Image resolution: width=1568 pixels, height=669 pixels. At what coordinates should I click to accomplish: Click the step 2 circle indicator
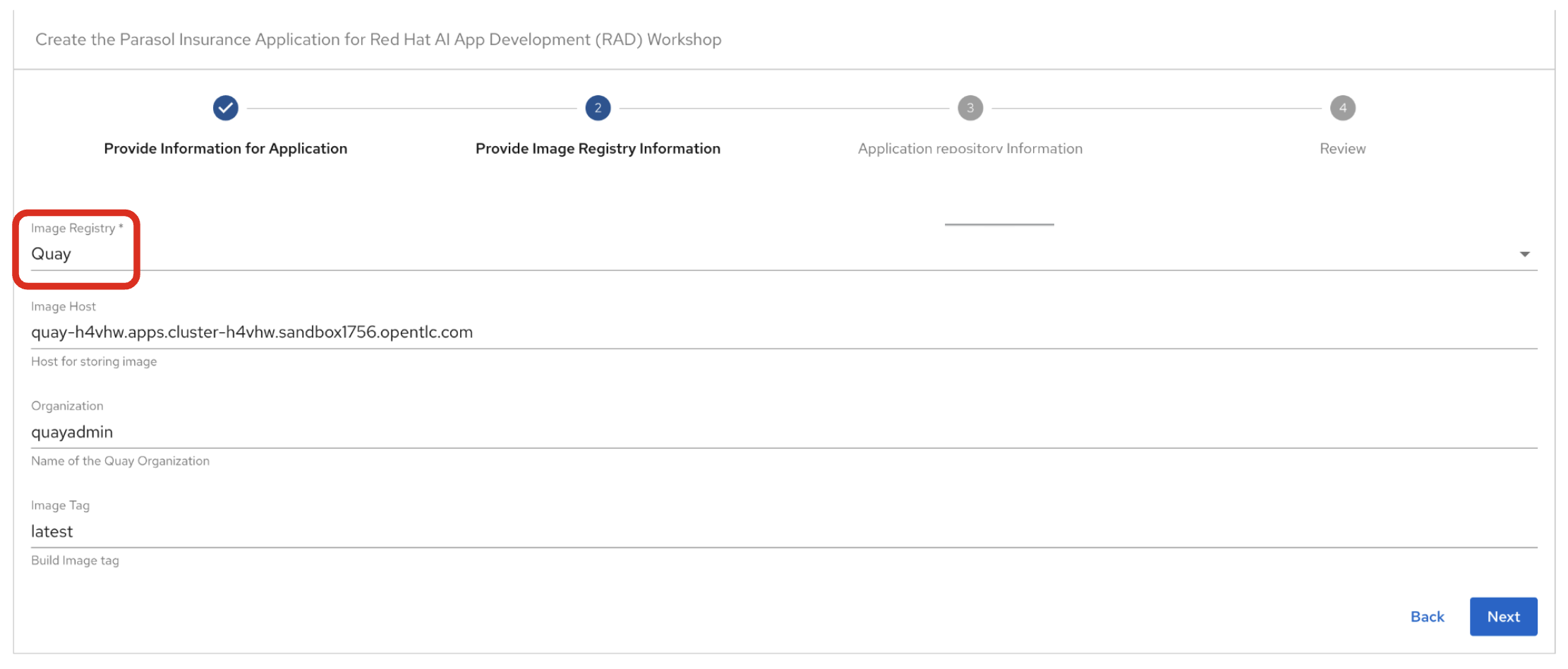click(x=598, y=108)
